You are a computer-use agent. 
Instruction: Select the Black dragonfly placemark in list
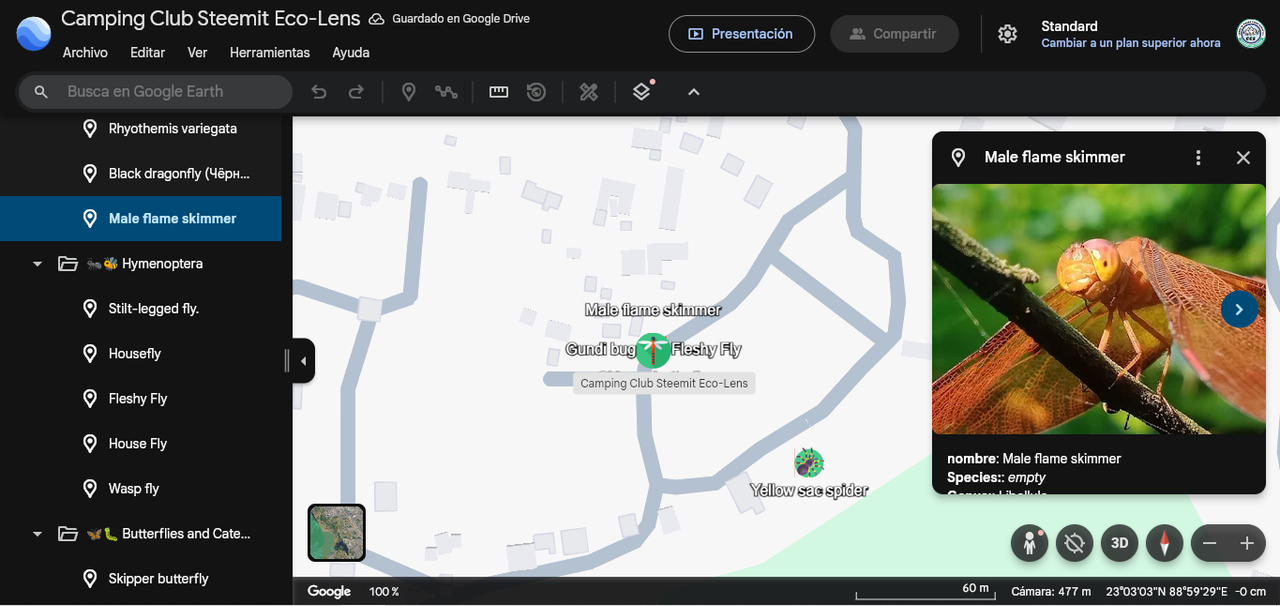tap(140, 174)
